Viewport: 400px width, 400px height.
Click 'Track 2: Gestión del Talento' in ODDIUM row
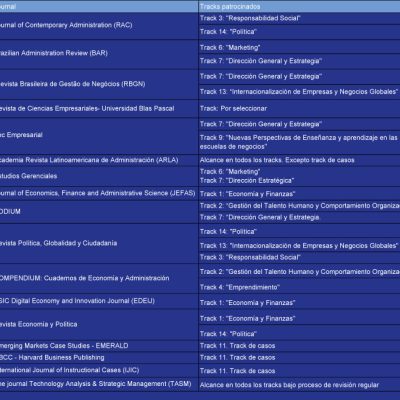pyautogui.click(x=300, y=206)
